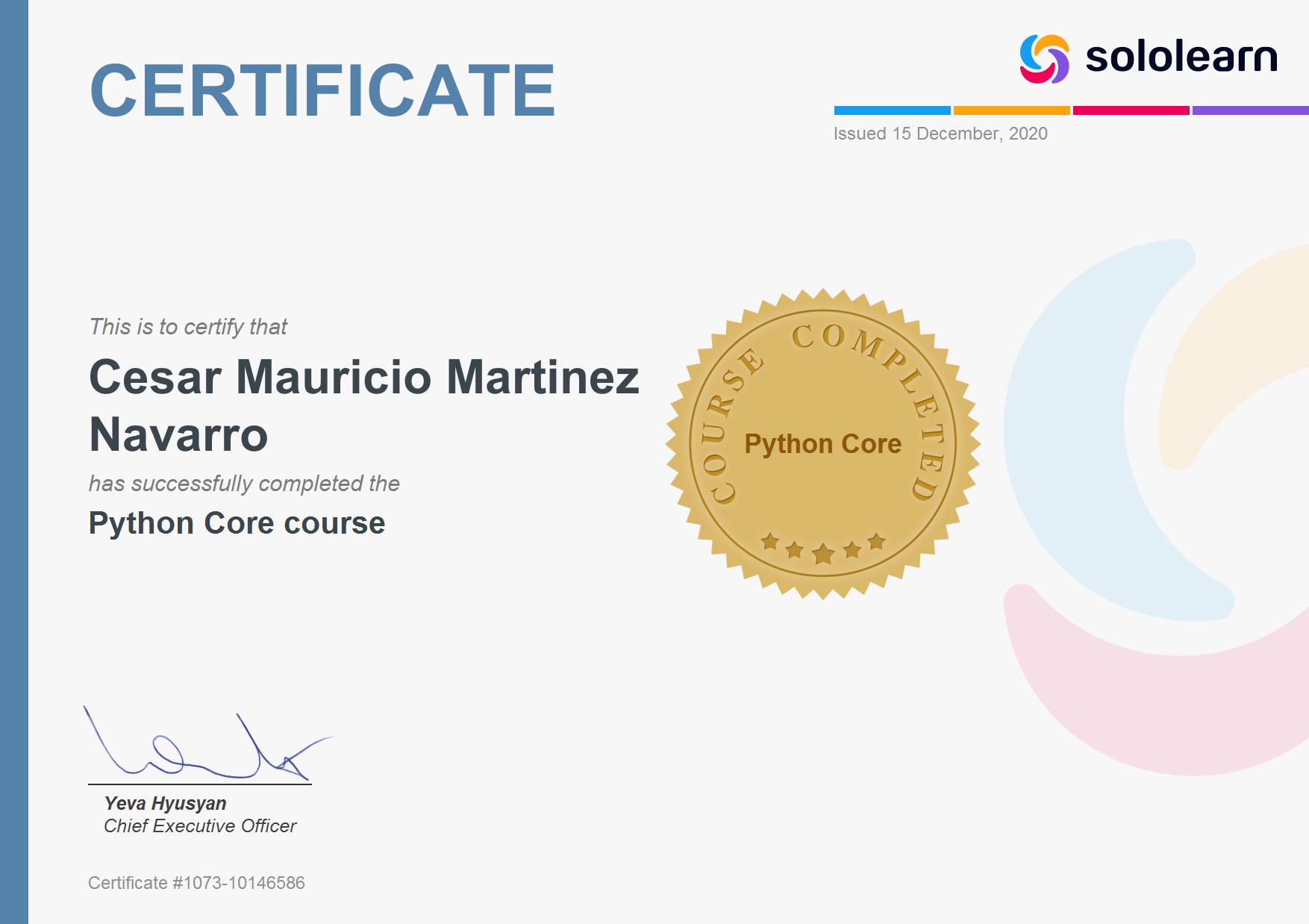Click the signer name 'Yeva Hyusyan'
The height and width of the screenshot is (924, 1309).
click(x=165, y=803)
